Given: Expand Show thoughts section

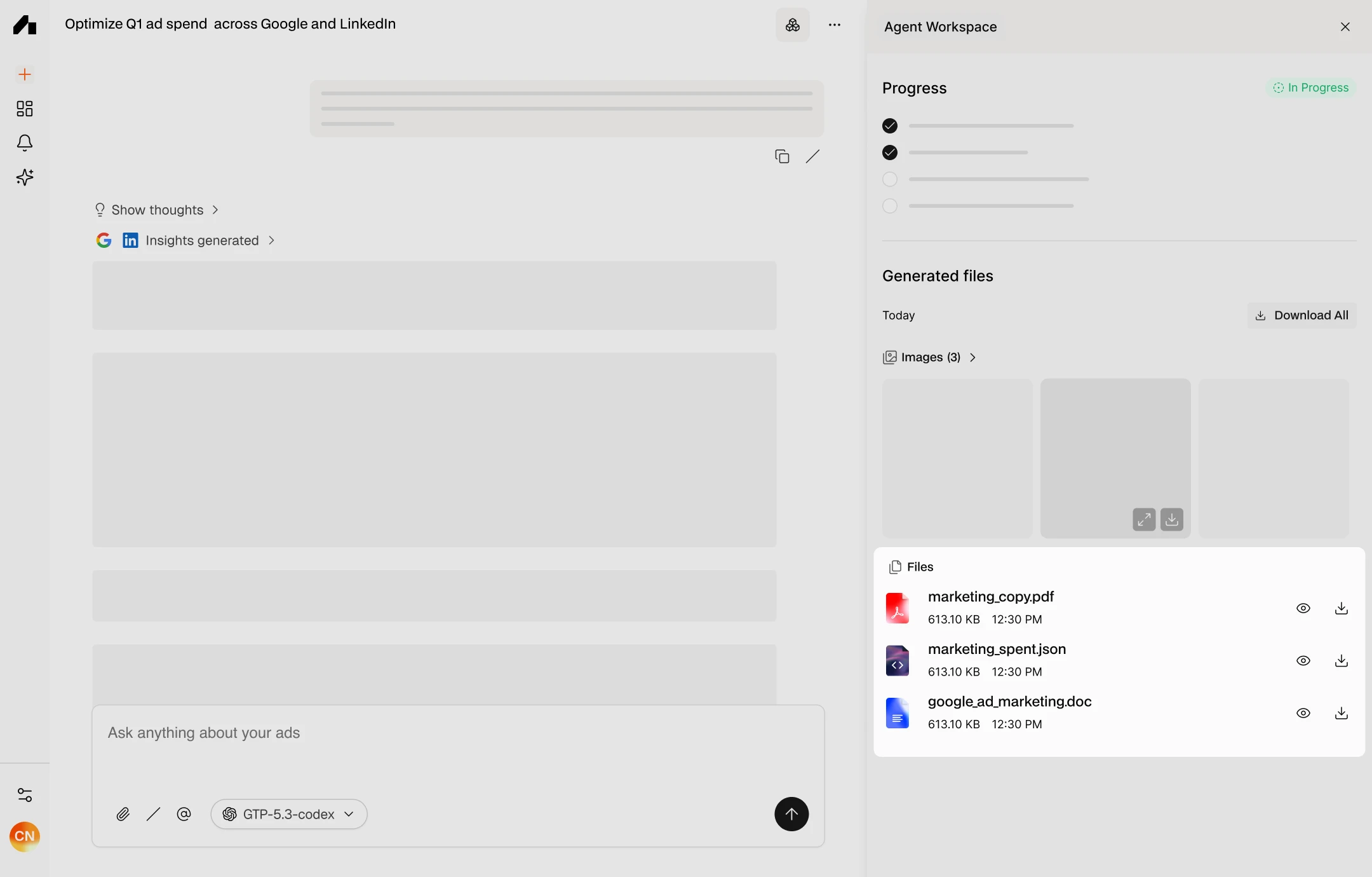Looking at the screenshot, I should tap(157, 210).
